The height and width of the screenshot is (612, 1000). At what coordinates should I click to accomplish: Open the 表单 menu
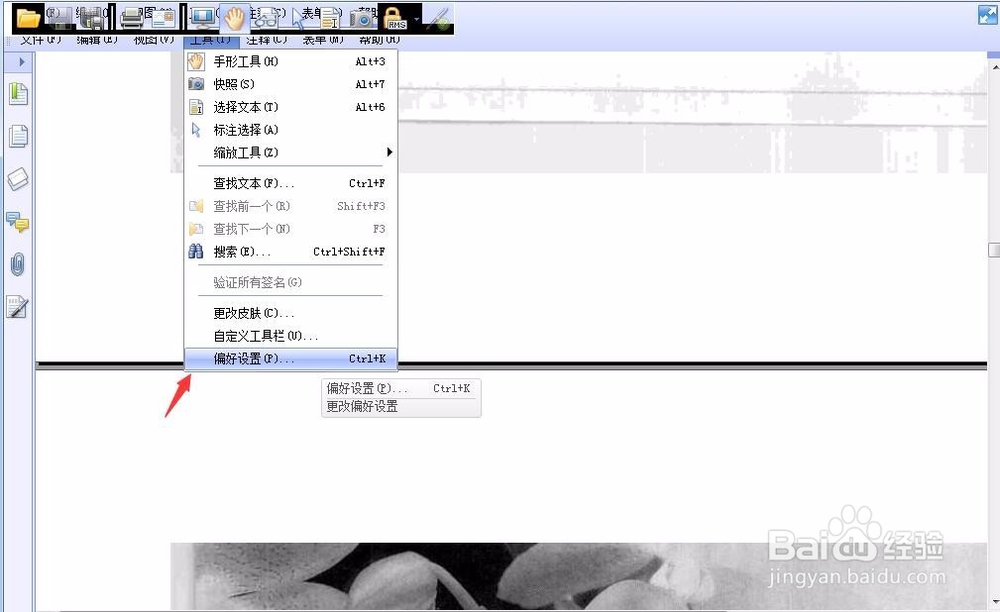click(323, 40)
